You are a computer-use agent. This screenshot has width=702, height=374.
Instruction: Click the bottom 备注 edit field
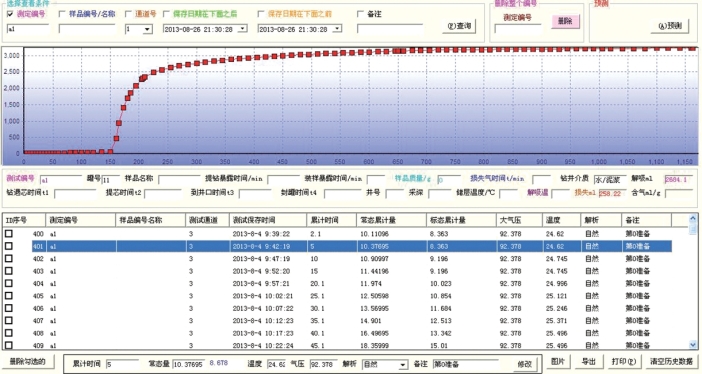tap(466, 365)
